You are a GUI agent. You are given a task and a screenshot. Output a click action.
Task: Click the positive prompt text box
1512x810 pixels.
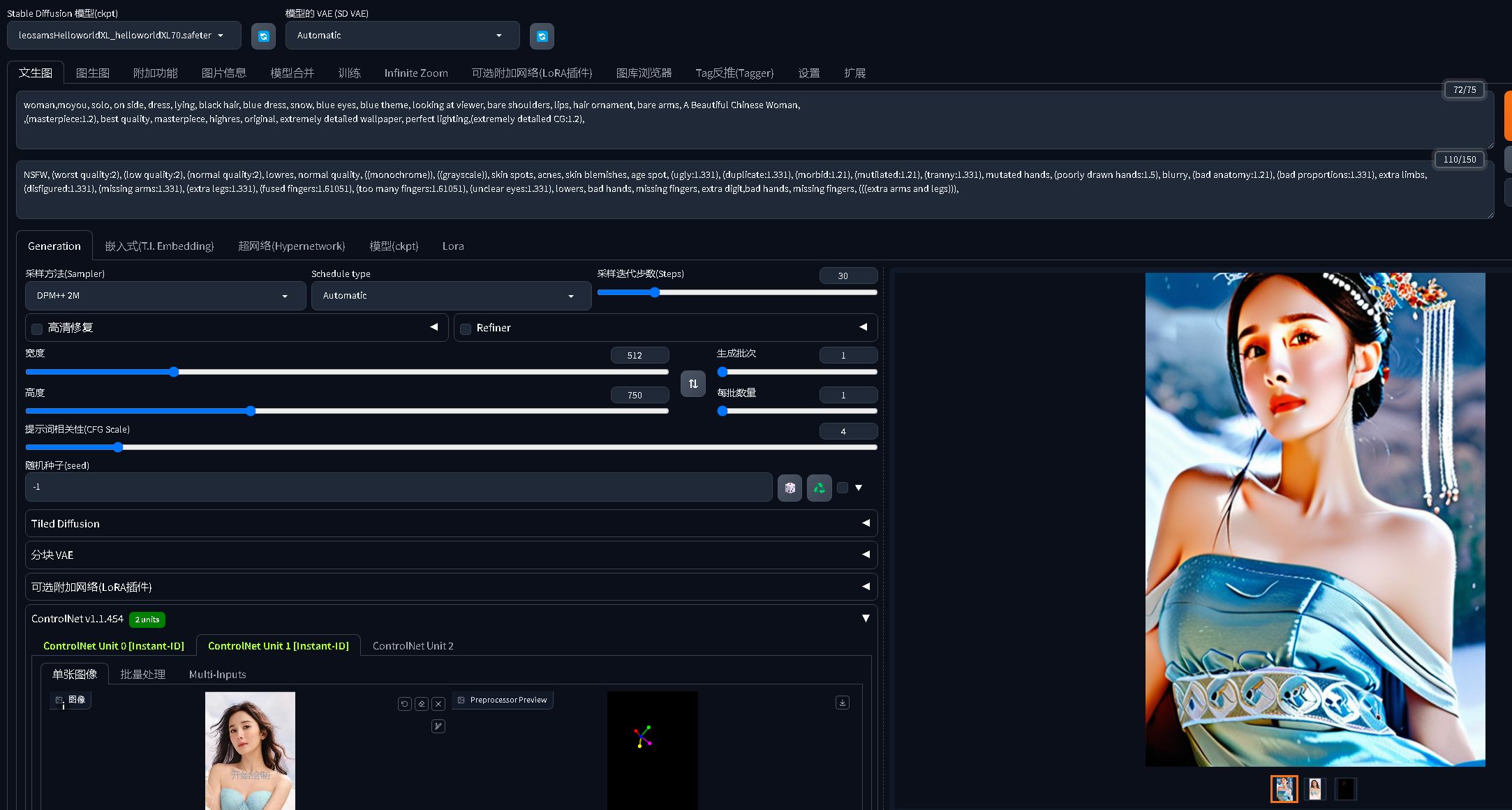(x=755, y=119)
